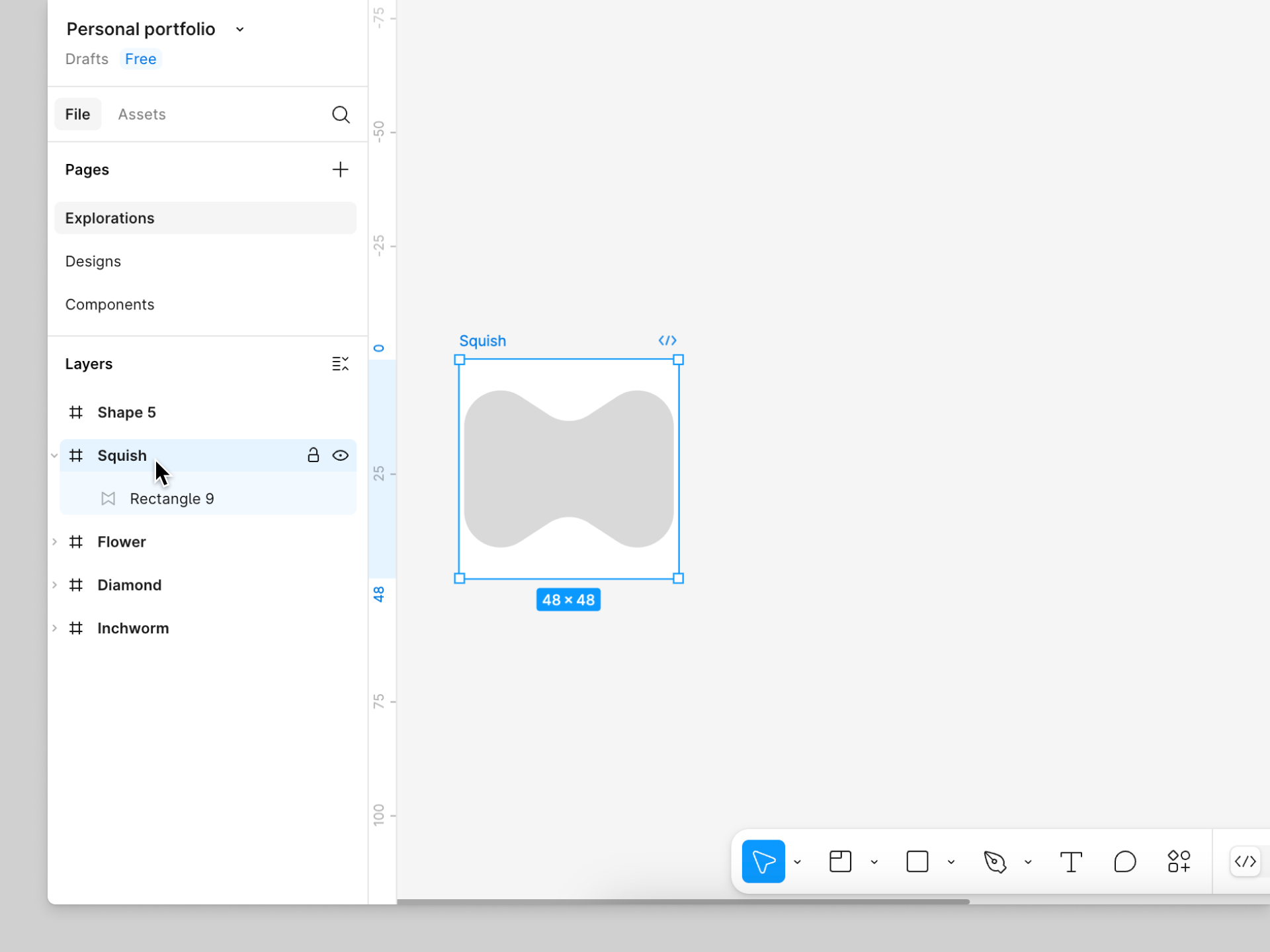Collapse all layers icon
The image size is (1270, 952).
[340, 364]
